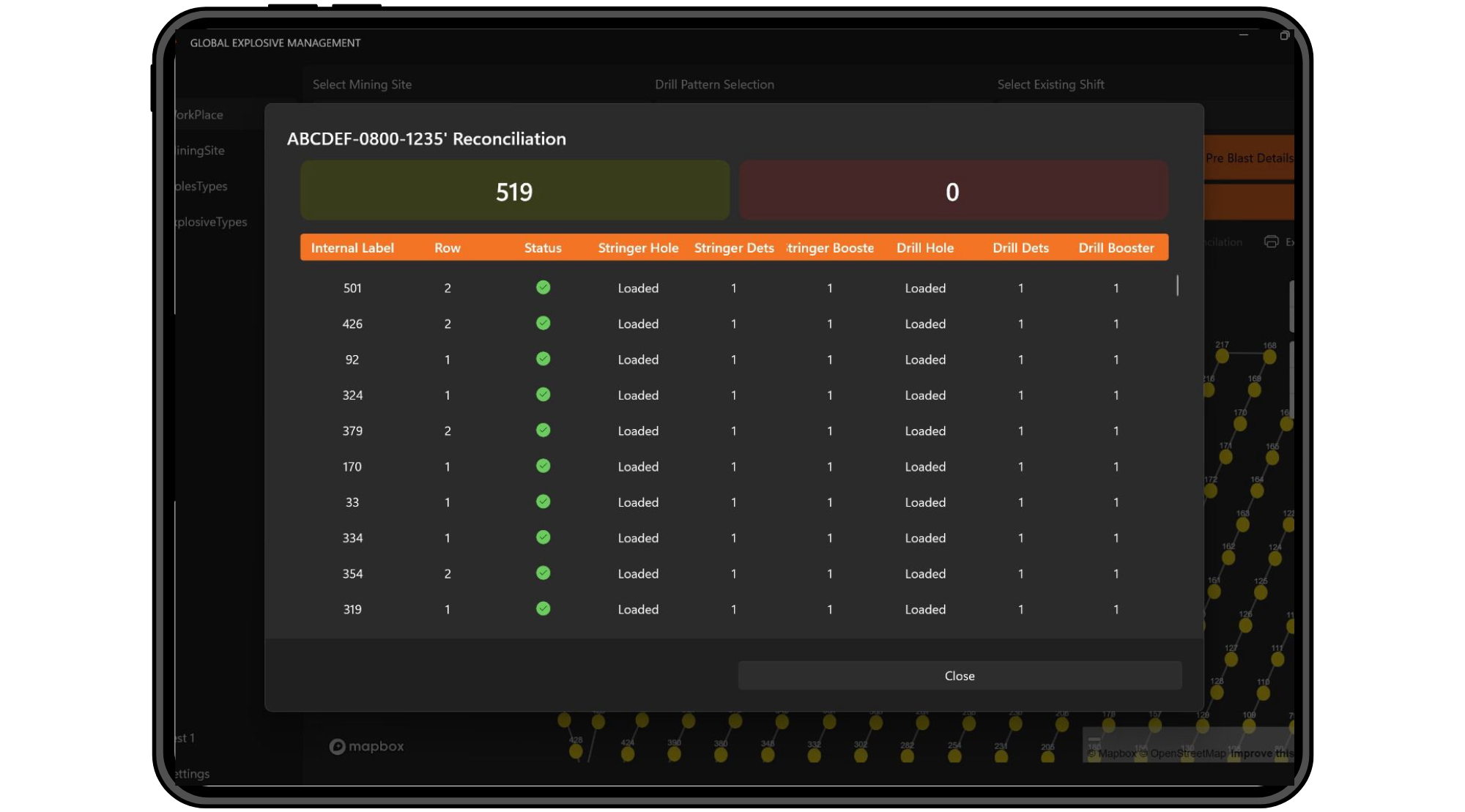Click the green status check for row 426

coord(543,323)
